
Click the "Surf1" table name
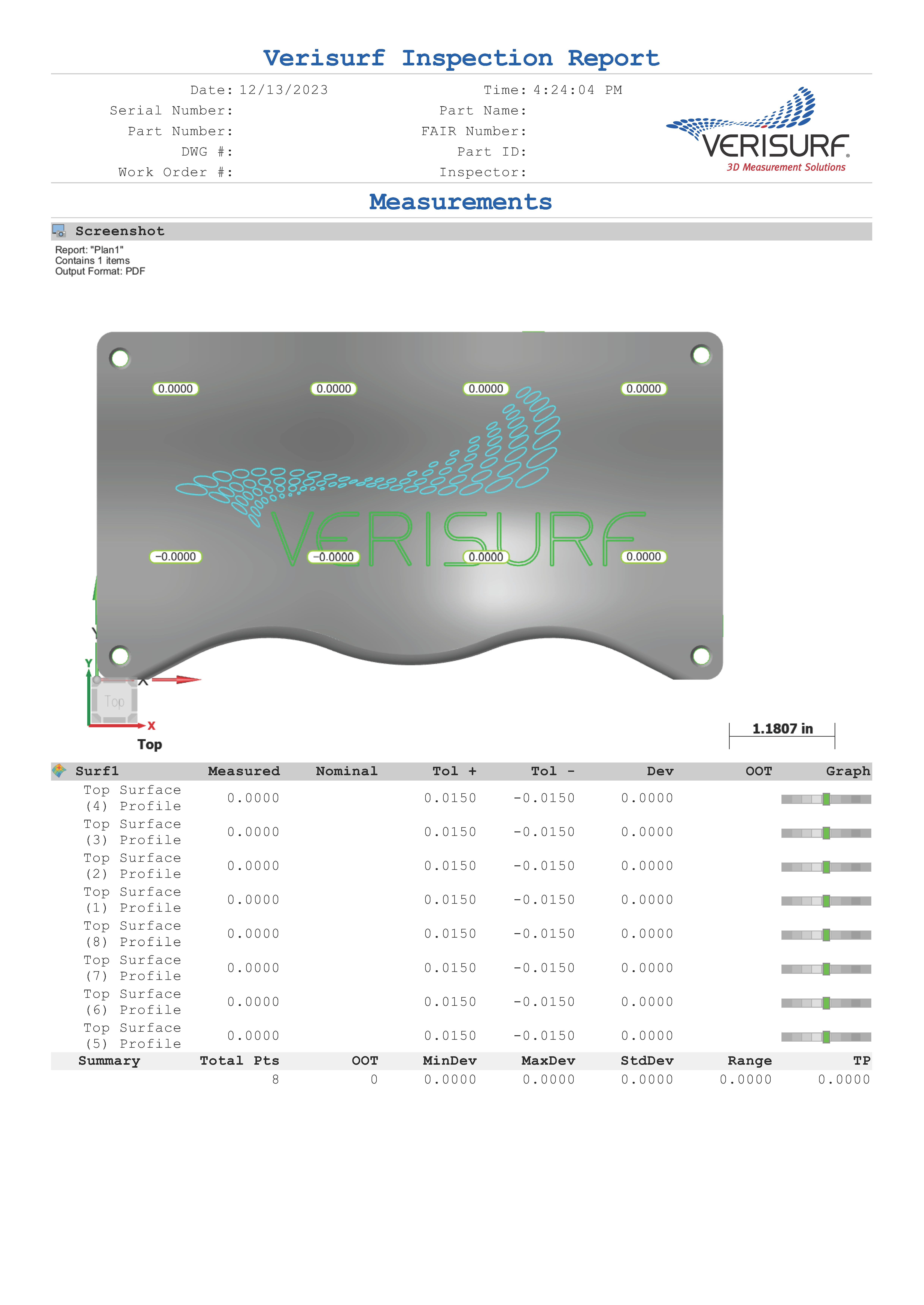tap(97, 771)
